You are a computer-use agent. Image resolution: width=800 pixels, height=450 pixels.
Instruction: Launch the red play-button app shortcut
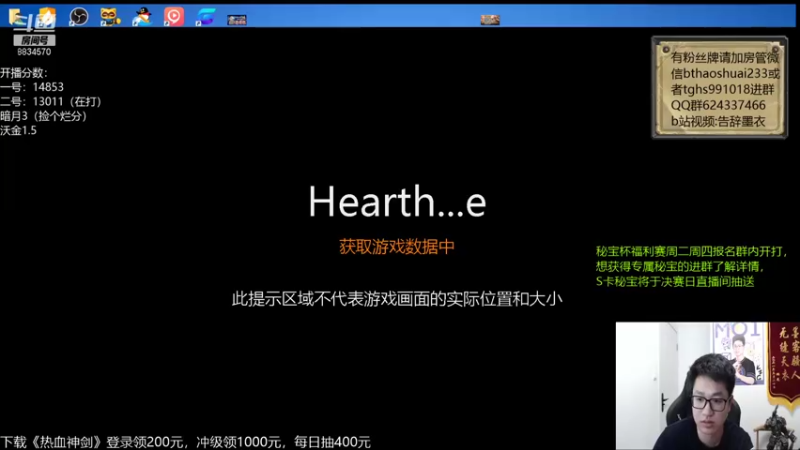173,16
